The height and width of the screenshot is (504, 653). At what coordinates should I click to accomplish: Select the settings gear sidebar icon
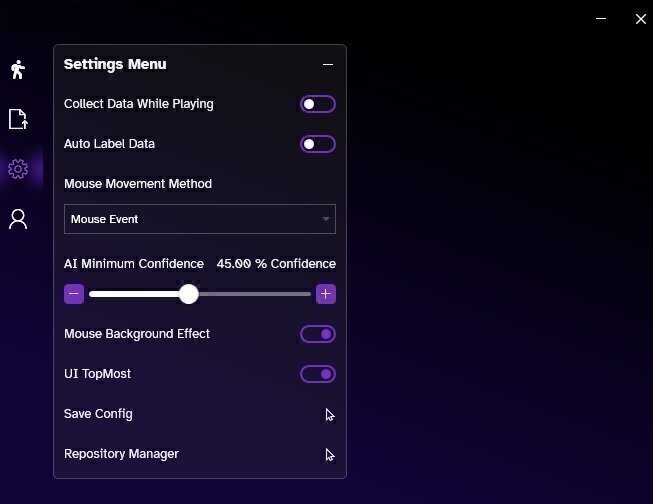[x=17, y=169]
